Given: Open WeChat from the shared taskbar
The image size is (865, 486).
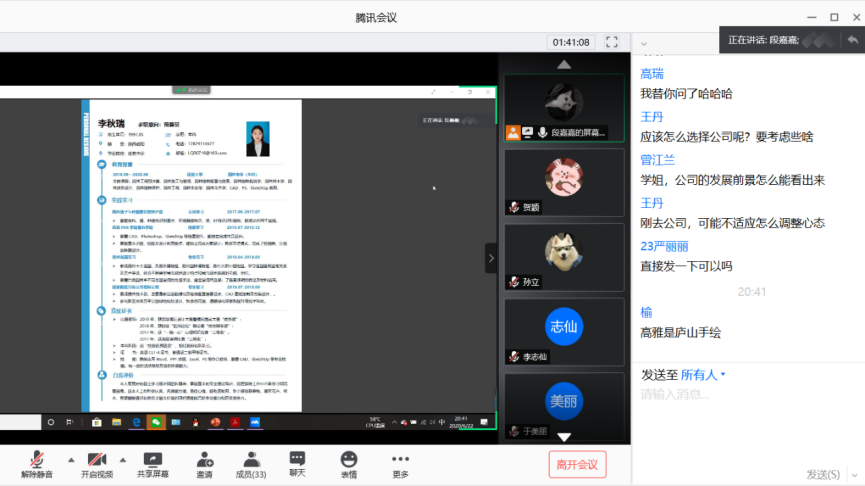Looking at the screenshot, I should point(156,423).
